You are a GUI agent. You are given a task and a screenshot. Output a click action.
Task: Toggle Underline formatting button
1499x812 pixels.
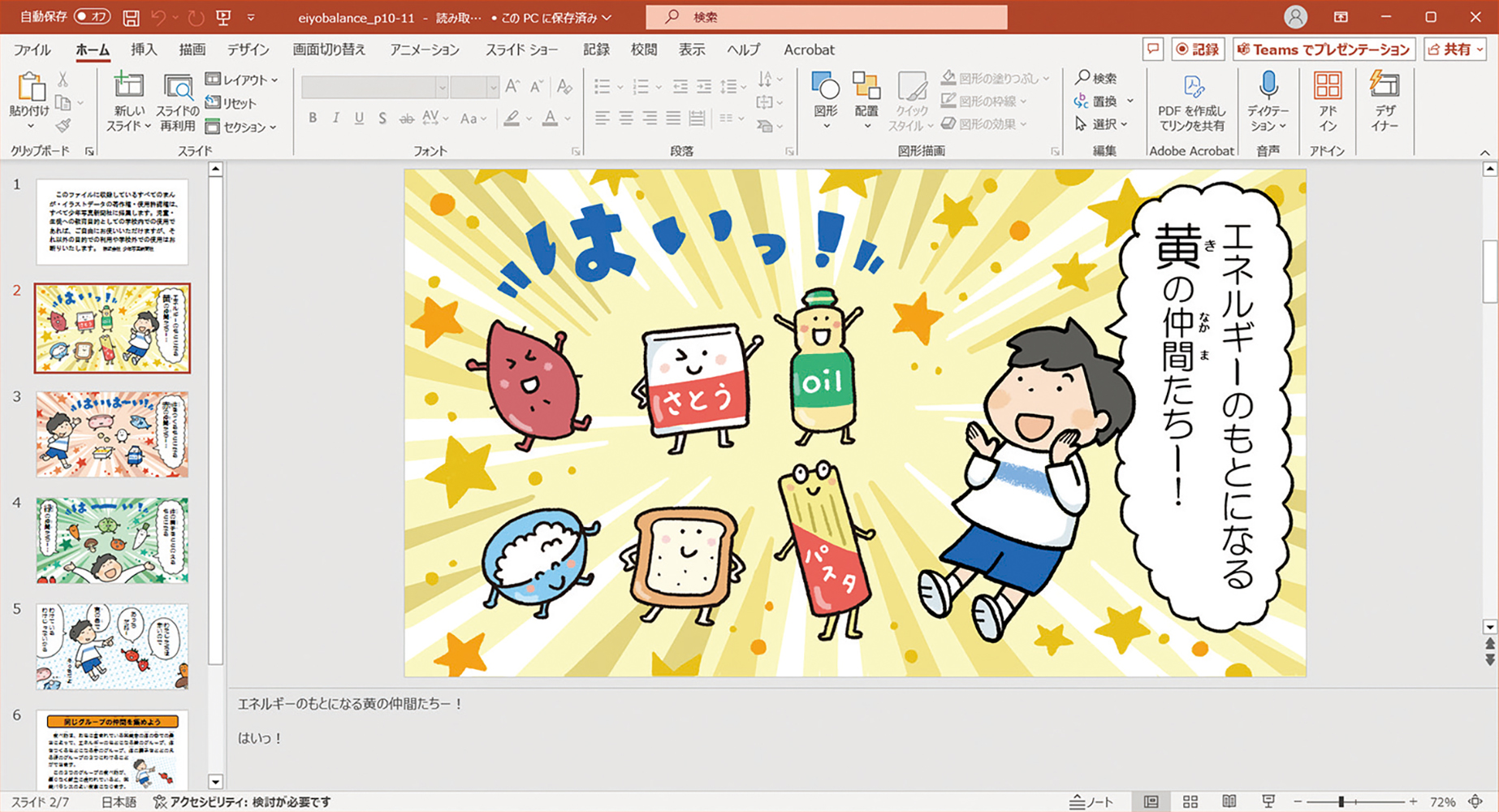tap(359, 119)
